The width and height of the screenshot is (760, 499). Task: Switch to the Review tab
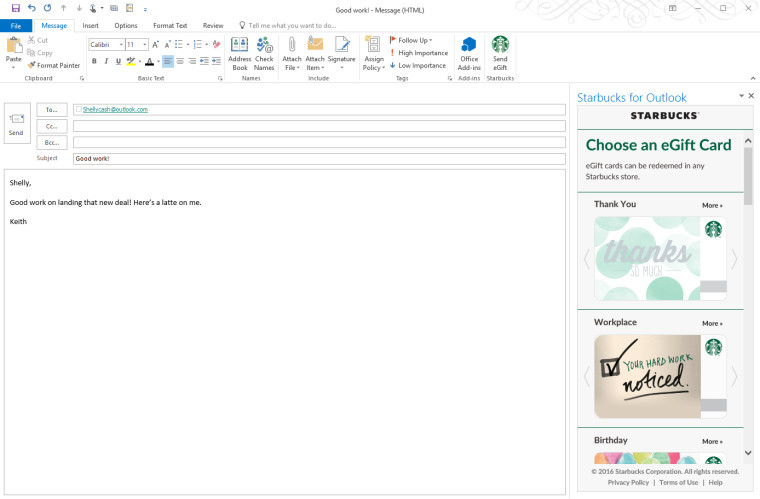click(x=213, y=26)
